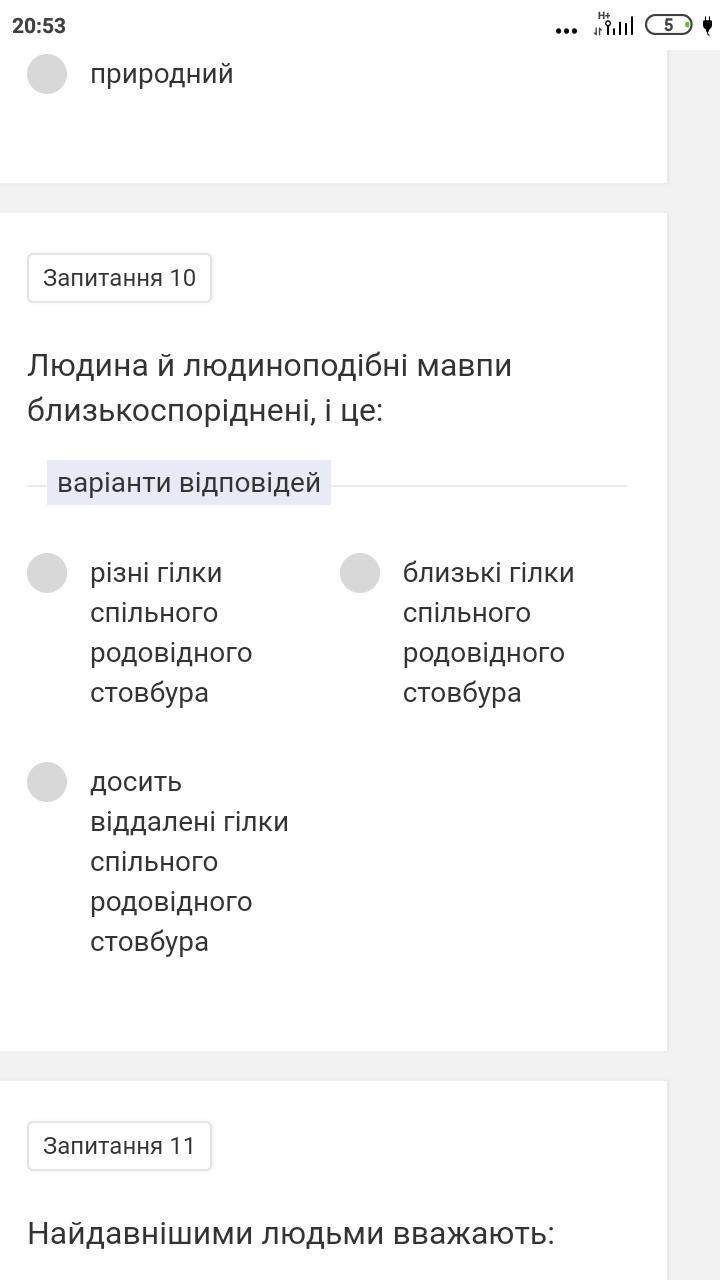Tap the status bar three-dots icon
Image resolution: width=720 pixels, height=1280 pixels.
[566, 30]
